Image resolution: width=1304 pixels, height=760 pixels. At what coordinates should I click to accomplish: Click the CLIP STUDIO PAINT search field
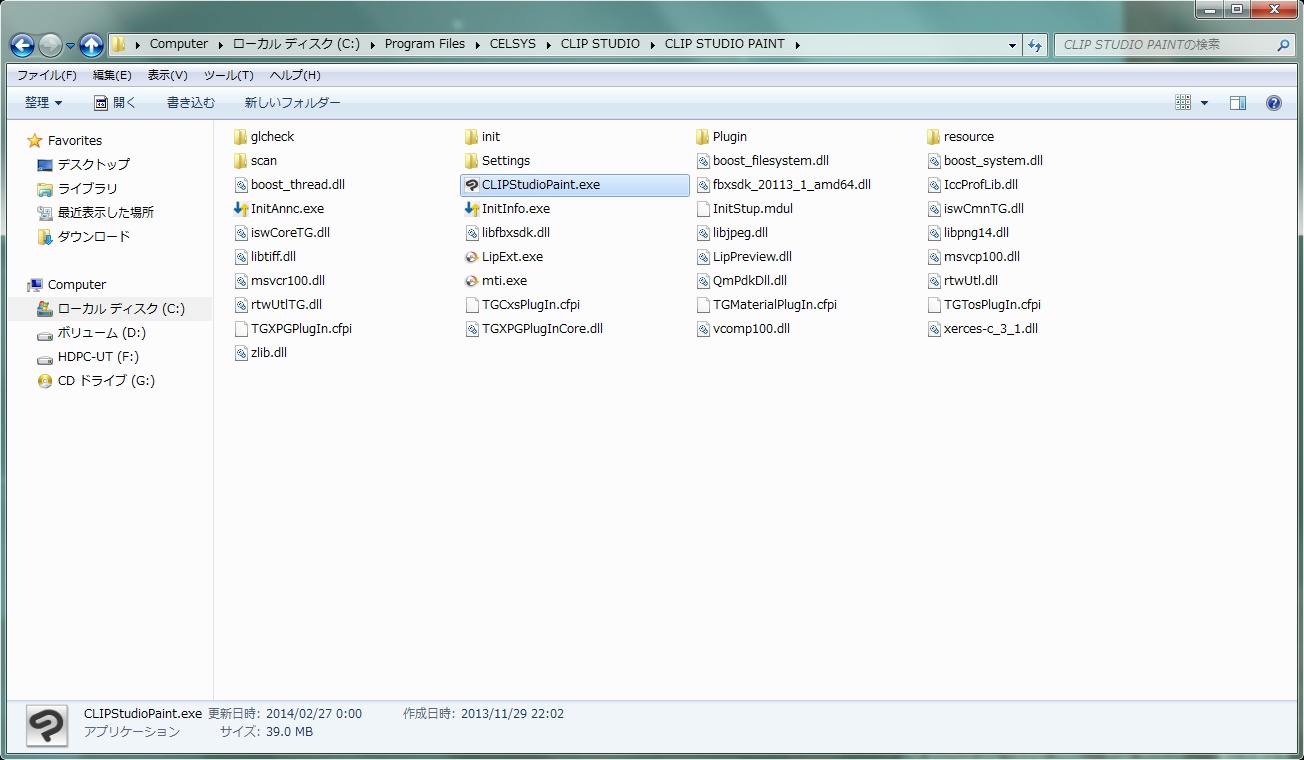point(1165,45)
